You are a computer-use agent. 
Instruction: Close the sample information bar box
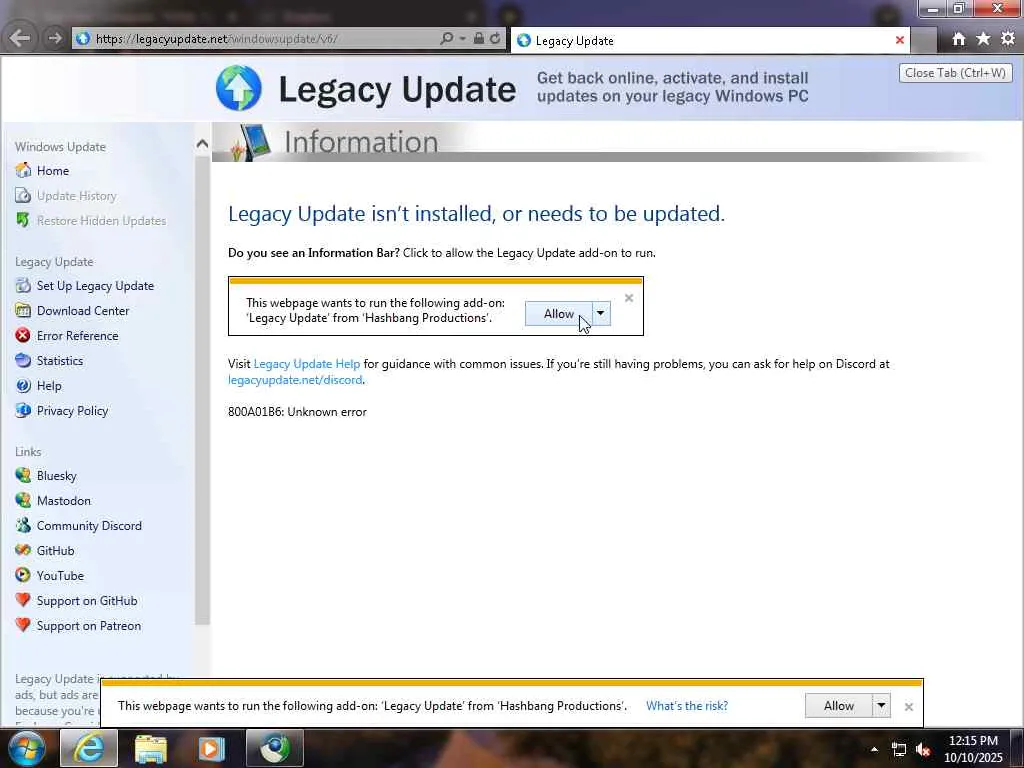(629, 298)
